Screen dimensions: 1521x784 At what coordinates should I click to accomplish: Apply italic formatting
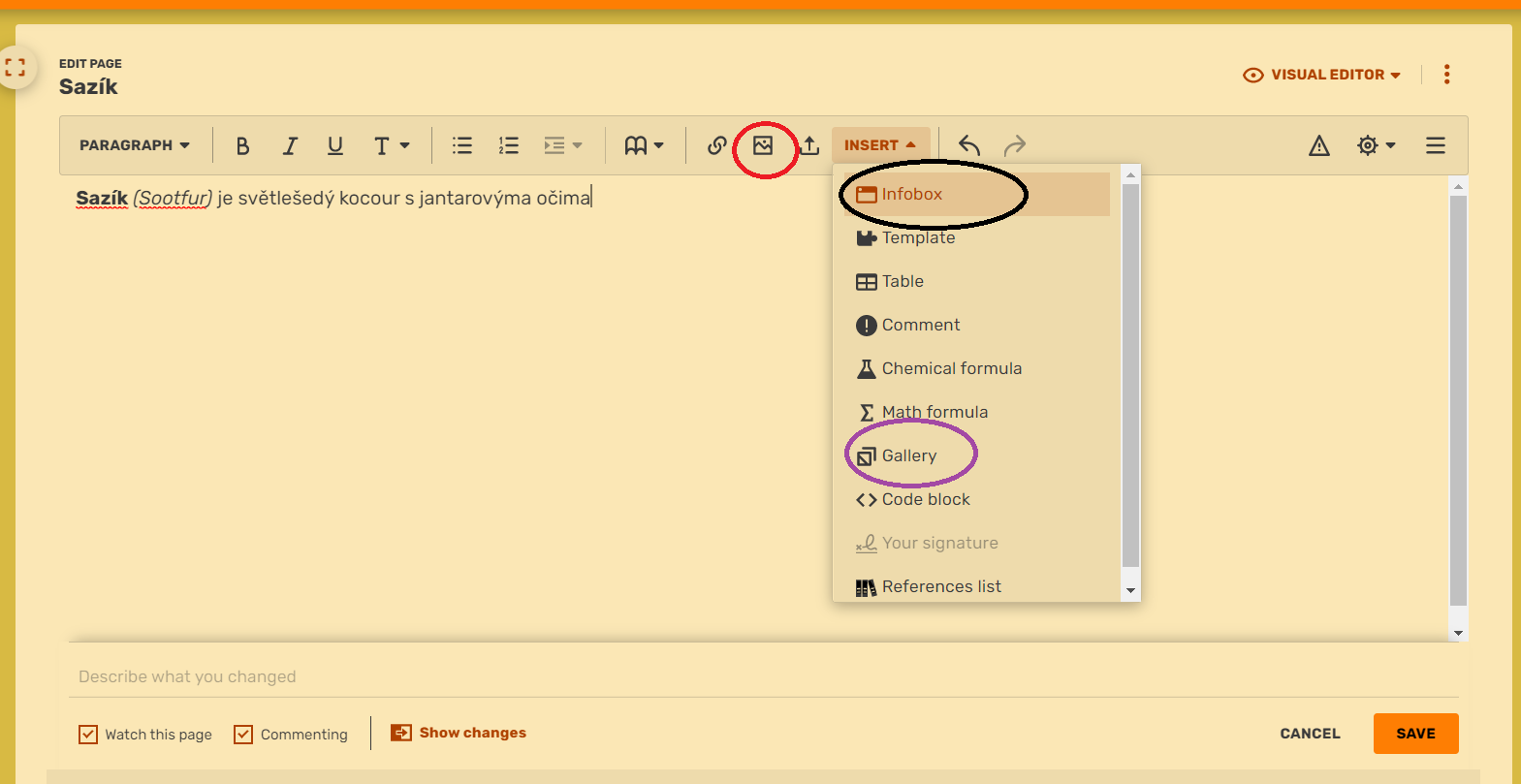pyautogui.click(x=289, y=145)
